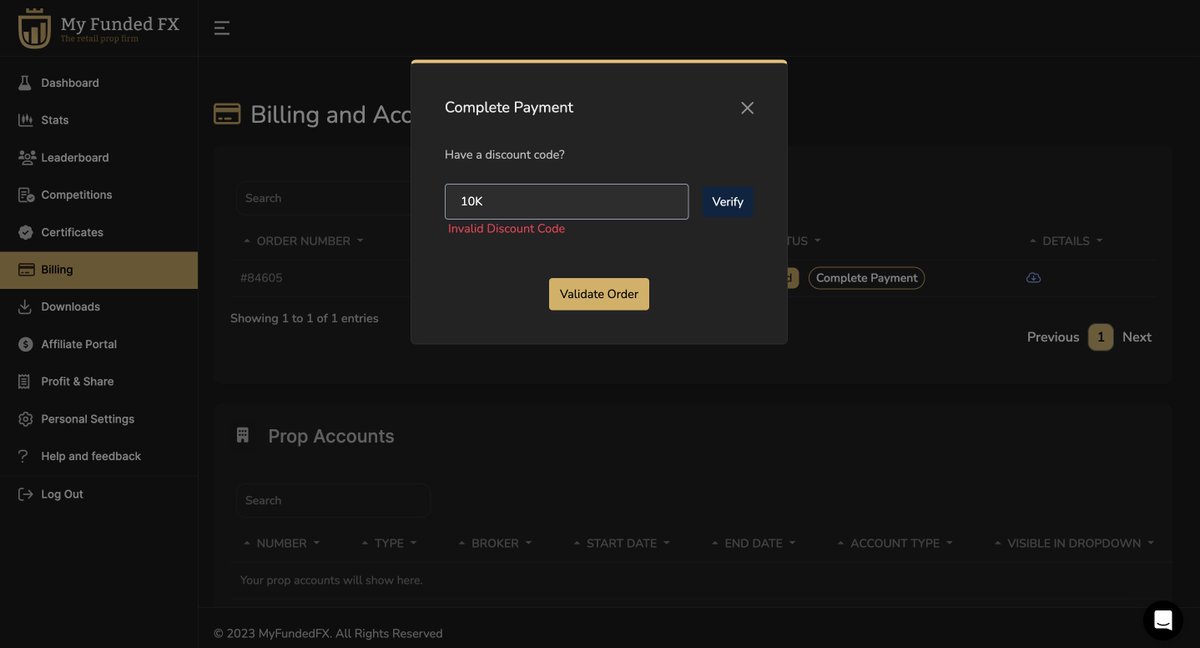Click the Log Out arrow icon

[25, 494]
